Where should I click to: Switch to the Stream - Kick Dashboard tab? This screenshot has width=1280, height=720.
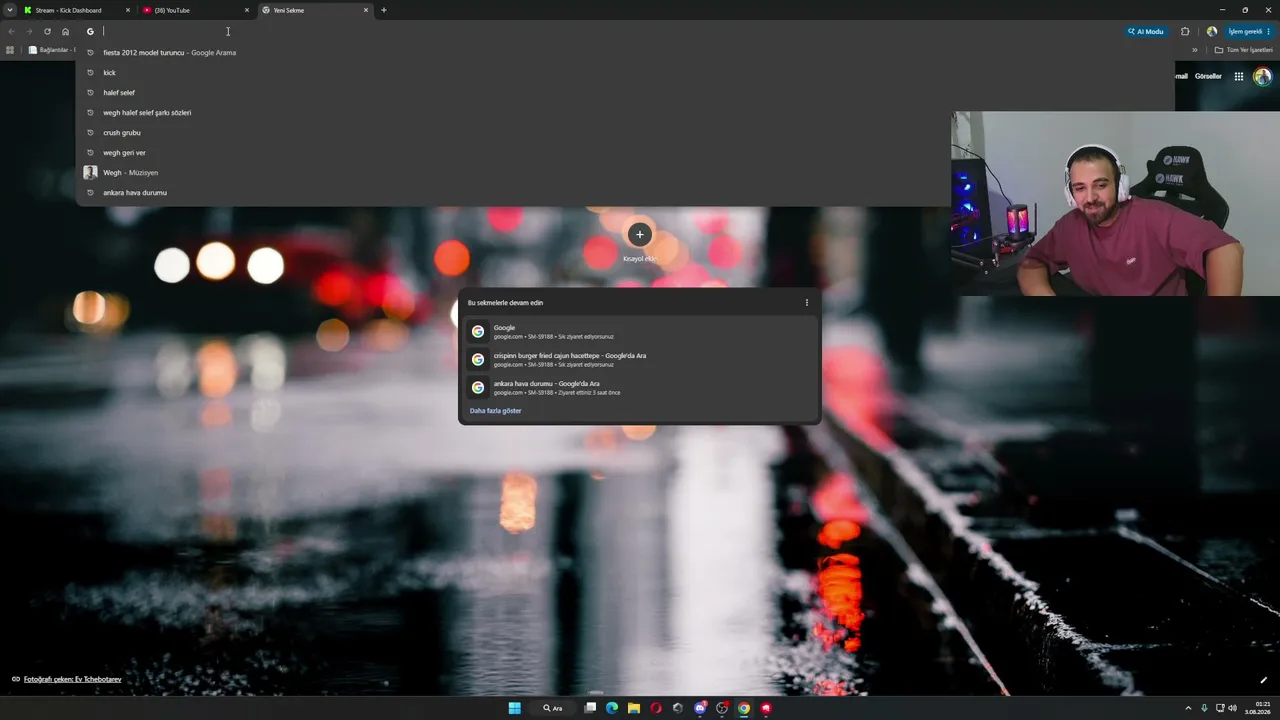(78, 10)
